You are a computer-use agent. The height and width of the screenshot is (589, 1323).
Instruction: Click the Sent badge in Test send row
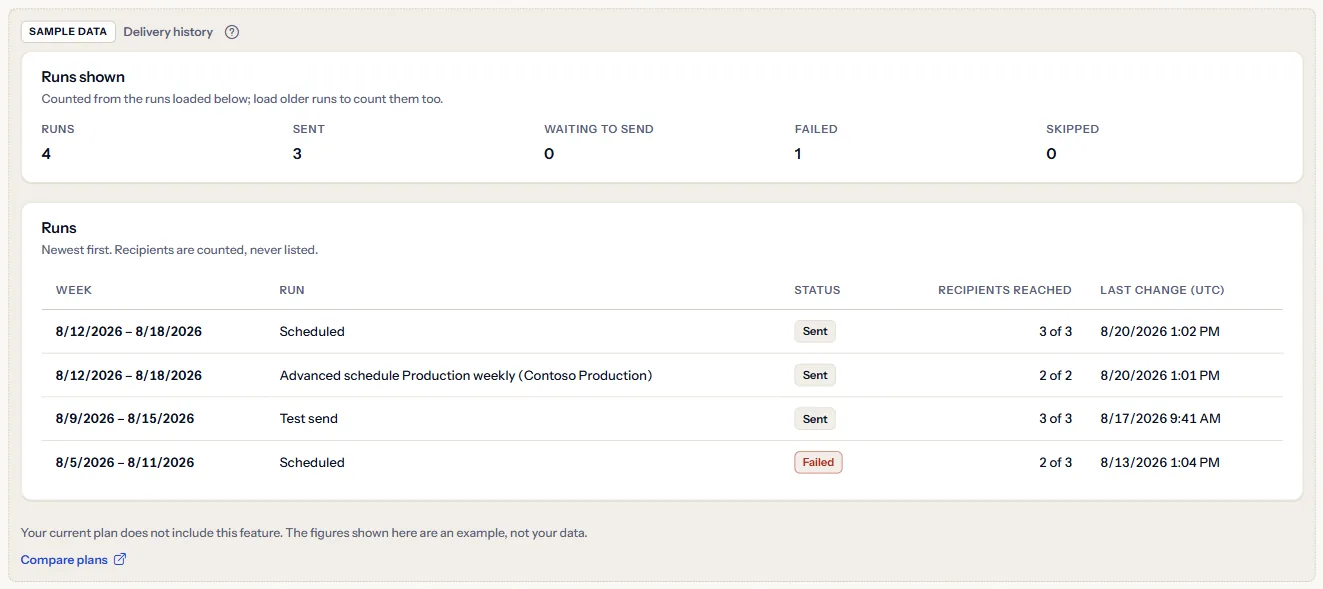click(x=815, y=419)
